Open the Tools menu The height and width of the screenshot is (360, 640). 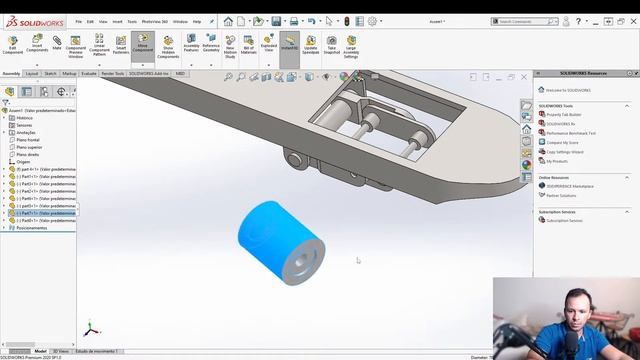click(132, 22)
